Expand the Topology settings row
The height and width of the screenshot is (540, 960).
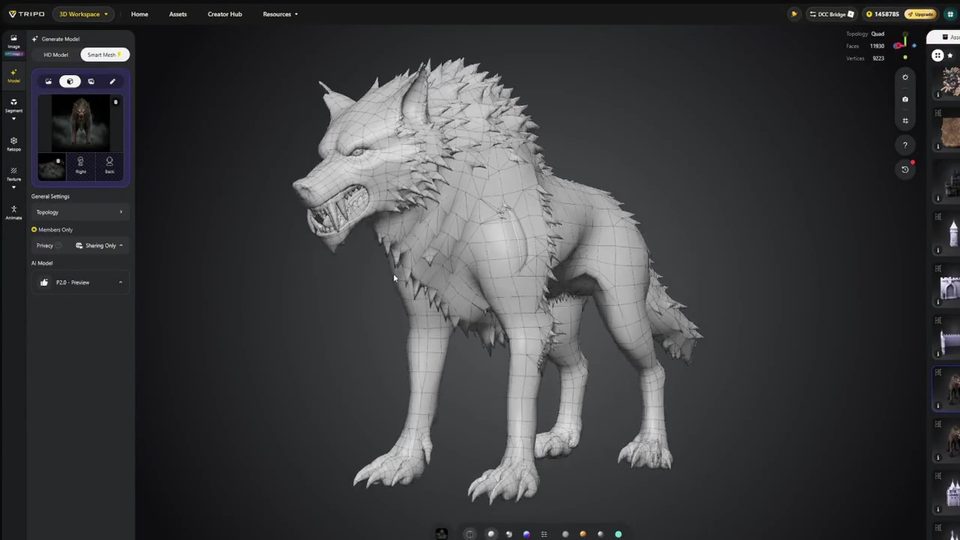[x=80, y=212]
